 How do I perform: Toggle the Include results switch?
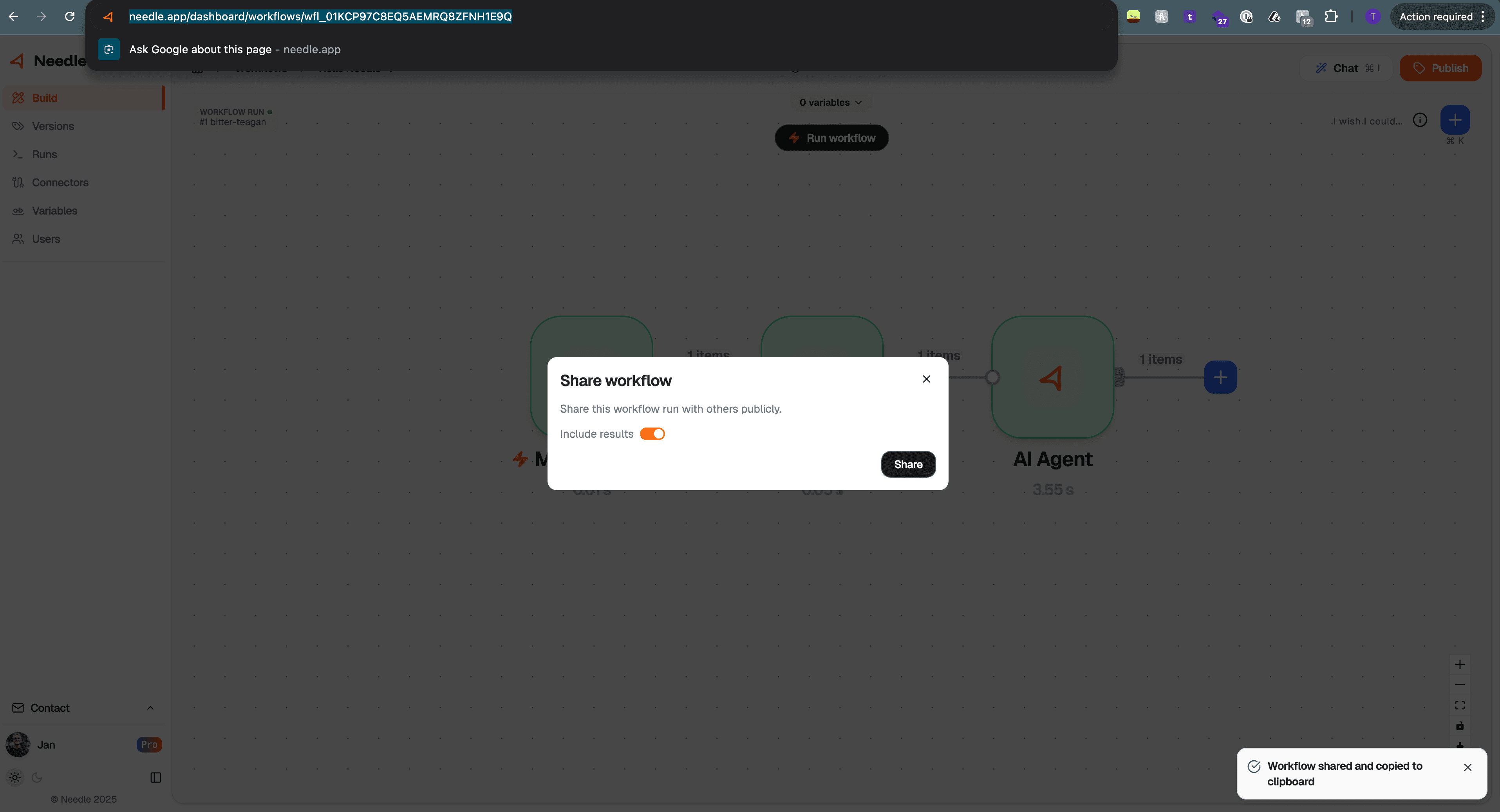652,434
